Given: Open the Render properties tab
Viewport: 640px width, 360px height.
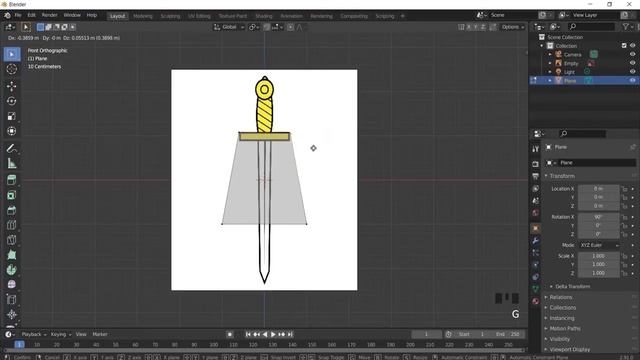Looking at the screenshot, I should (536, 164).
